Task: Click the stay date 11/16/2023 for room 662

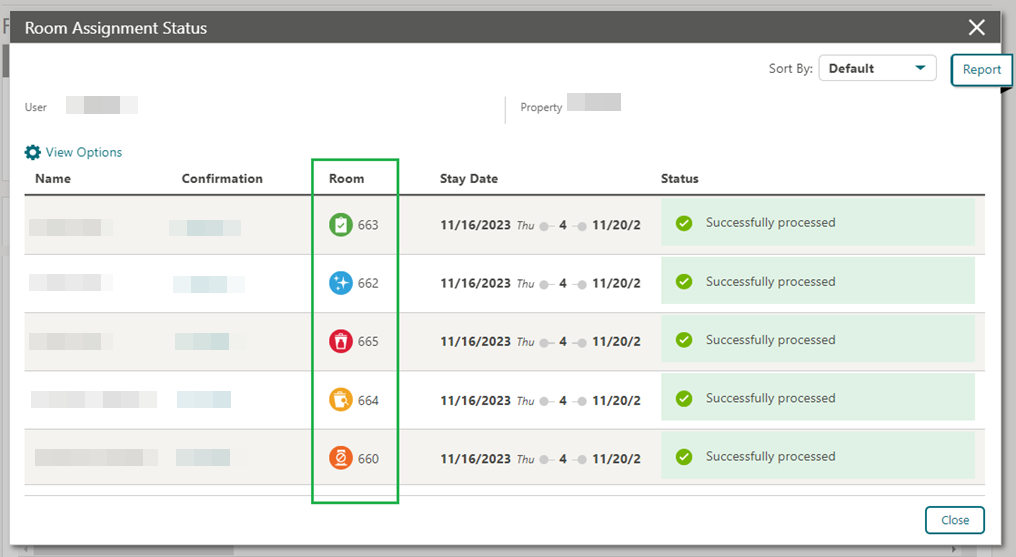Action: pyautogui.click(x=476, y=284)
